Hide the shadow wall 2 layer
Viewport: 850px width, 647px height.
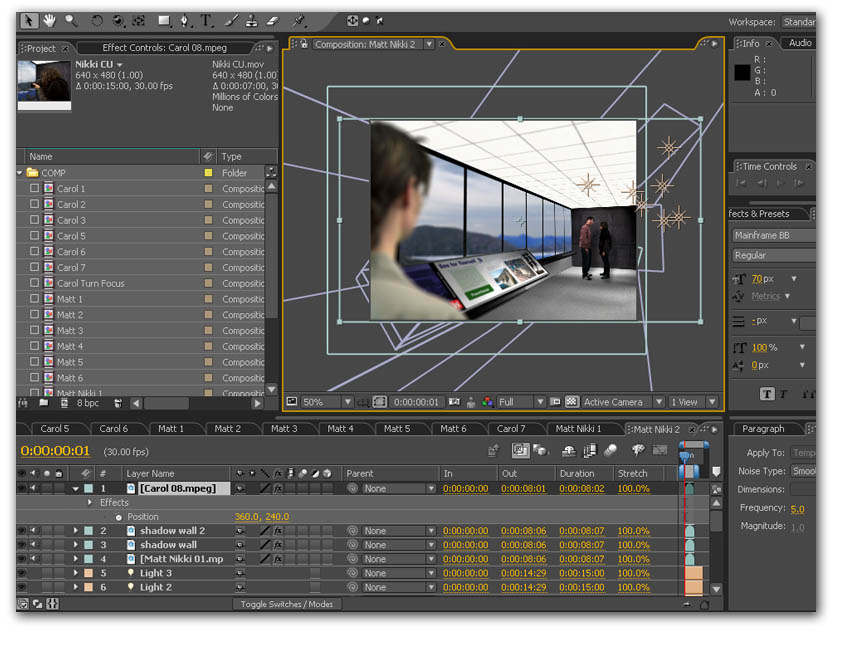pyautogui.click(x=23, y=531)
